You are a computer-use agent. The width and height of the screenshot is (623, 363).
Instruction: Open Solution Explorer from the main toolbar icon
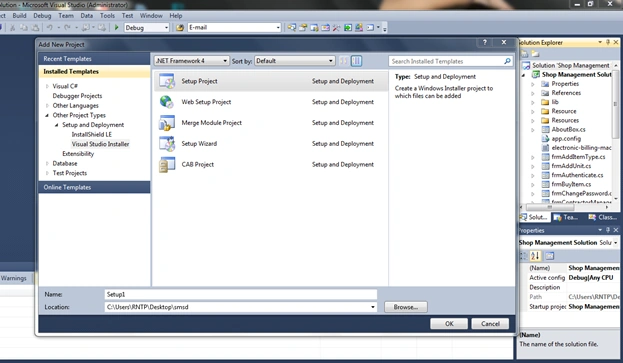click(x=292, y=27)
